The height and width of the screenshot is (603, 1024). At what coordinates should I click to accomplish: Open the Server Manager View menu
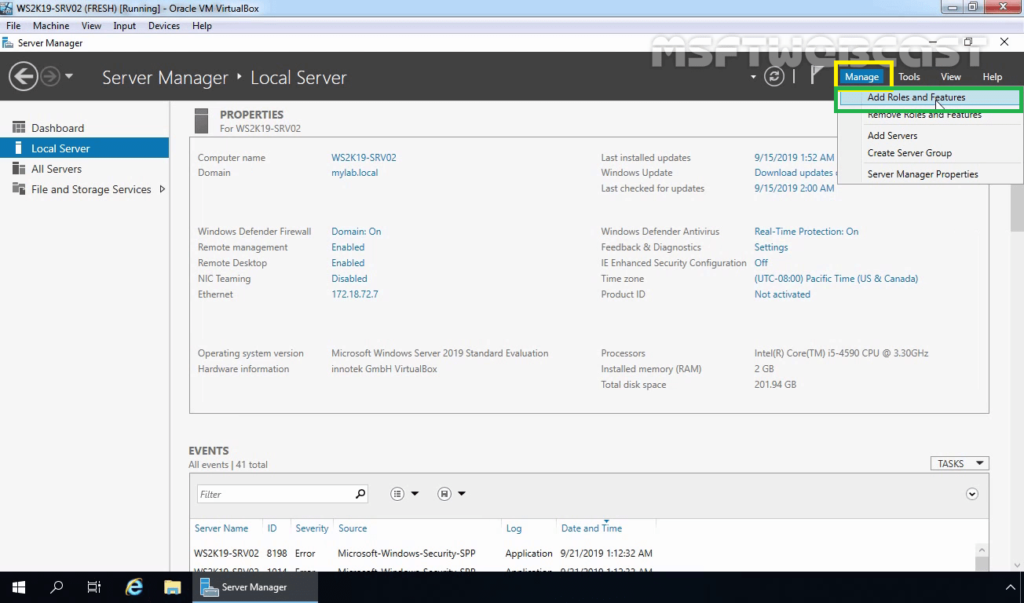point(950,76)
